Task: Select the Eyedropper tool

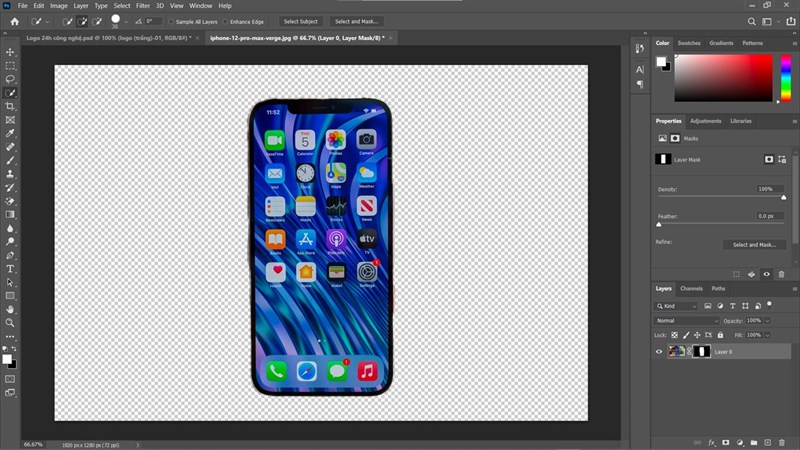Action: click(x=10, y=133)
